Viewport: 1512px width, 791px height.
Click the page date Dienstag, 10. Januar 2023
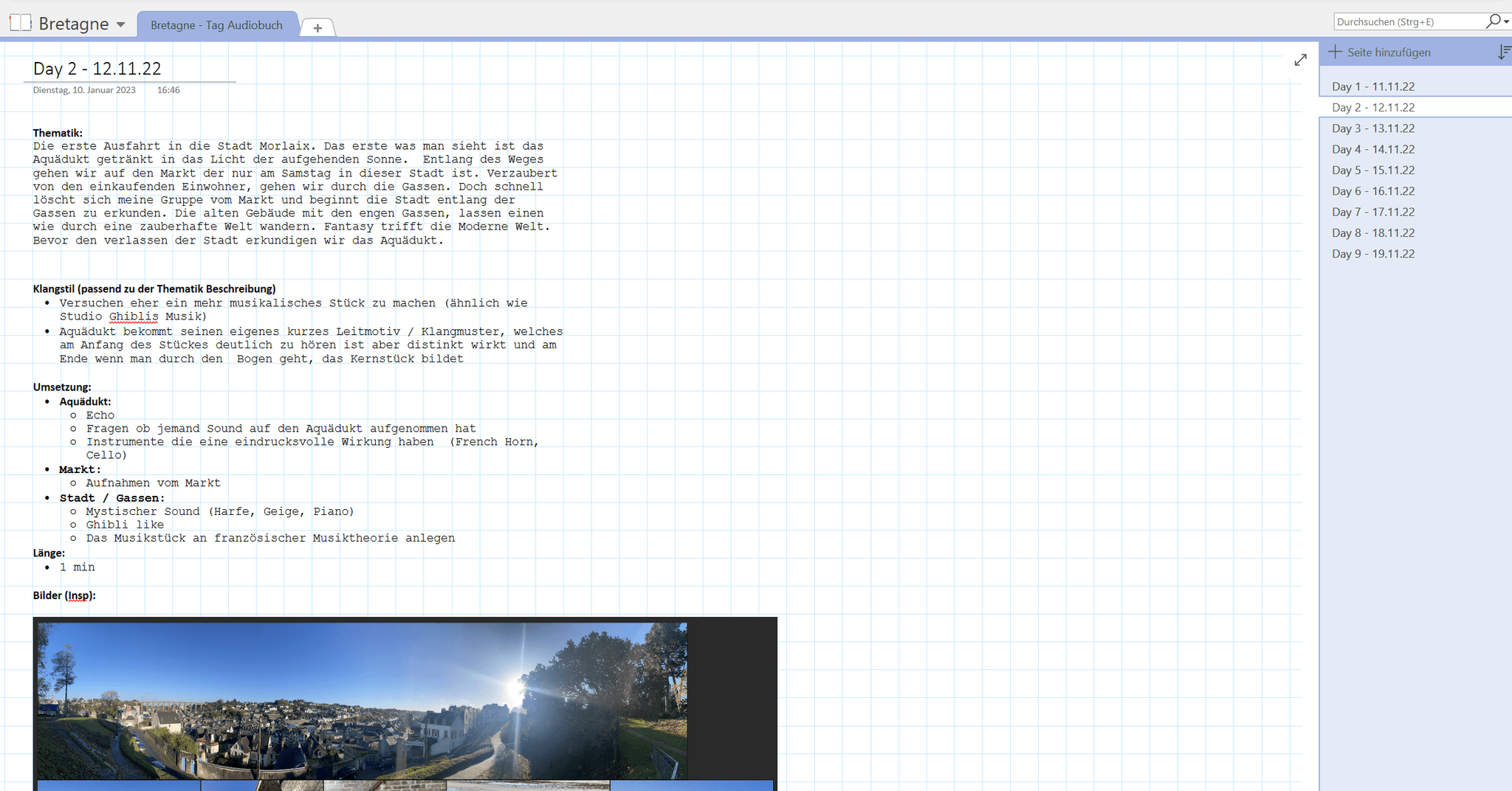coord(84,90)
